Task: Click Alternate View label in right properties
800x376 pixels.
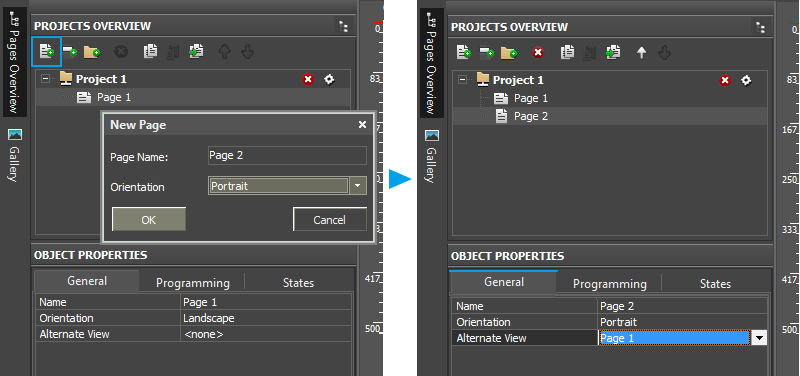Action: pos(491,338)
